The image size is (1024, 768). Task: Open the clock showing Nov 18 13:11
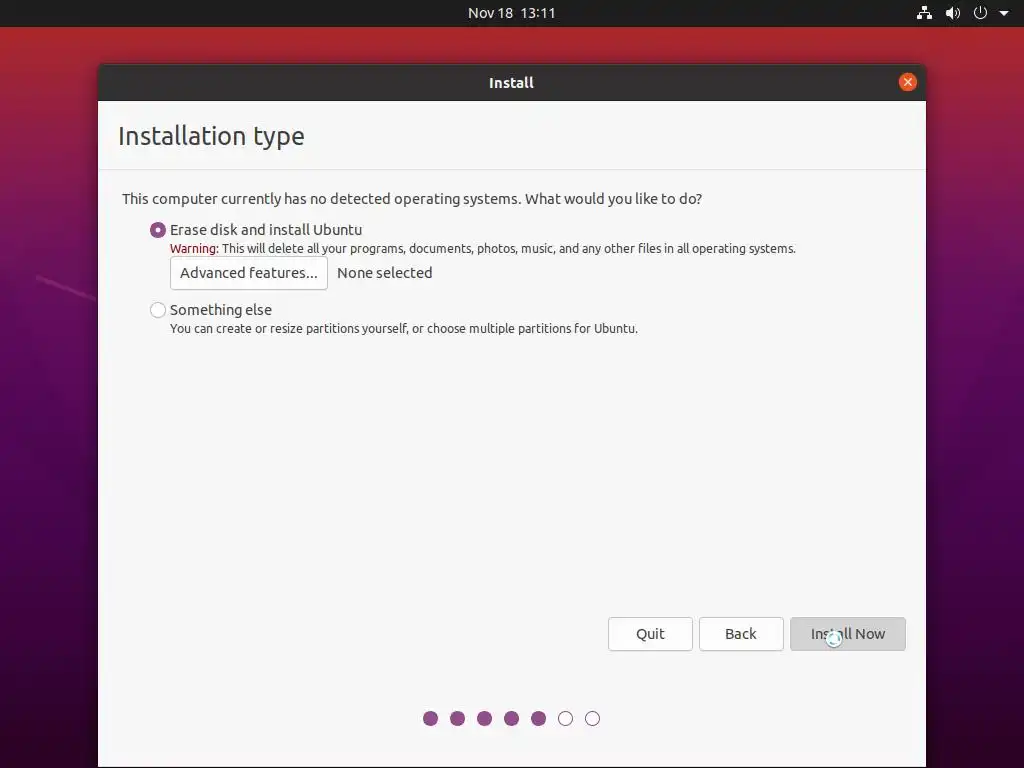click(511, 13)
